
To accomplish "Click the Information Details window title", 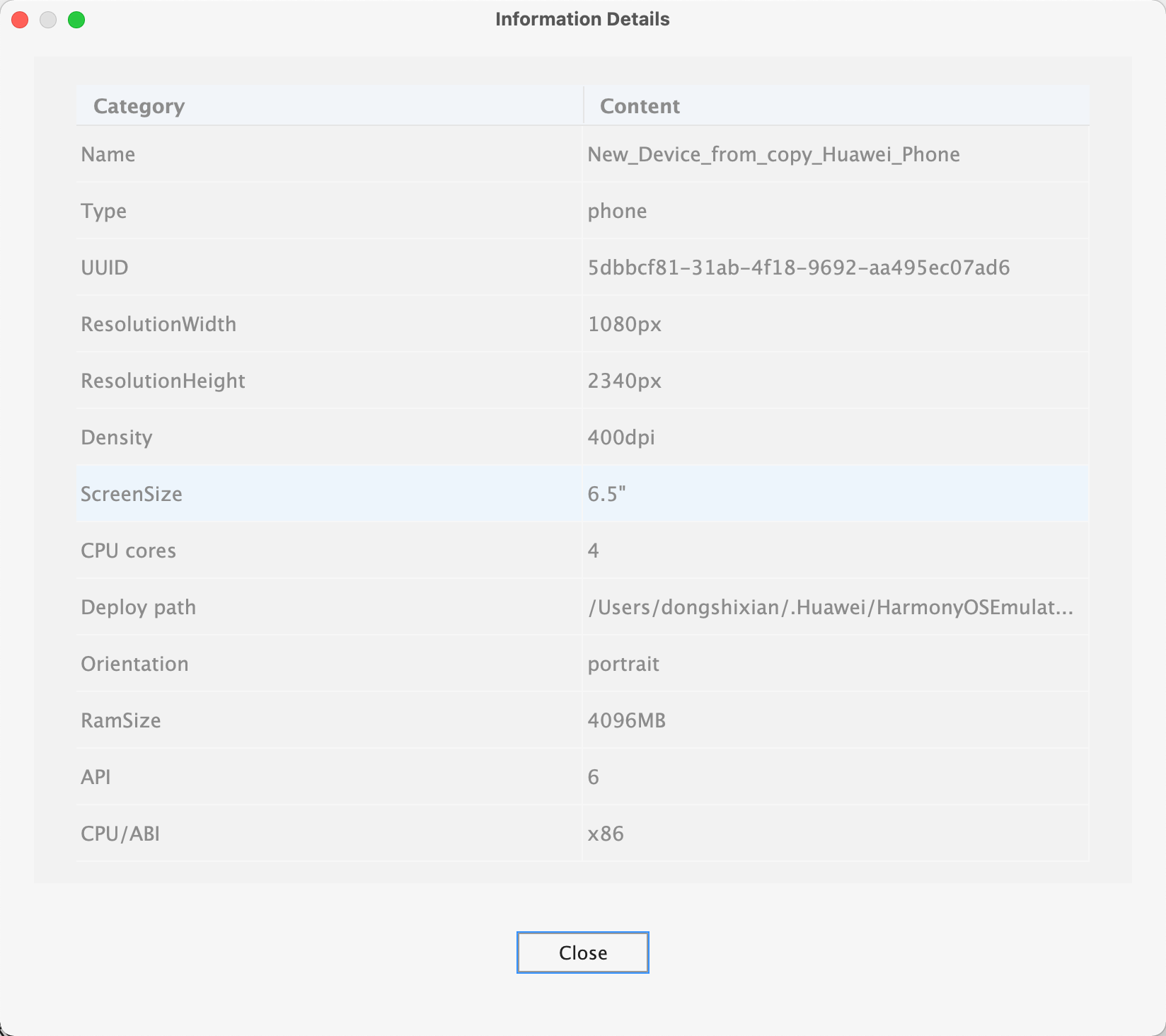I will (x=582, y=19).
